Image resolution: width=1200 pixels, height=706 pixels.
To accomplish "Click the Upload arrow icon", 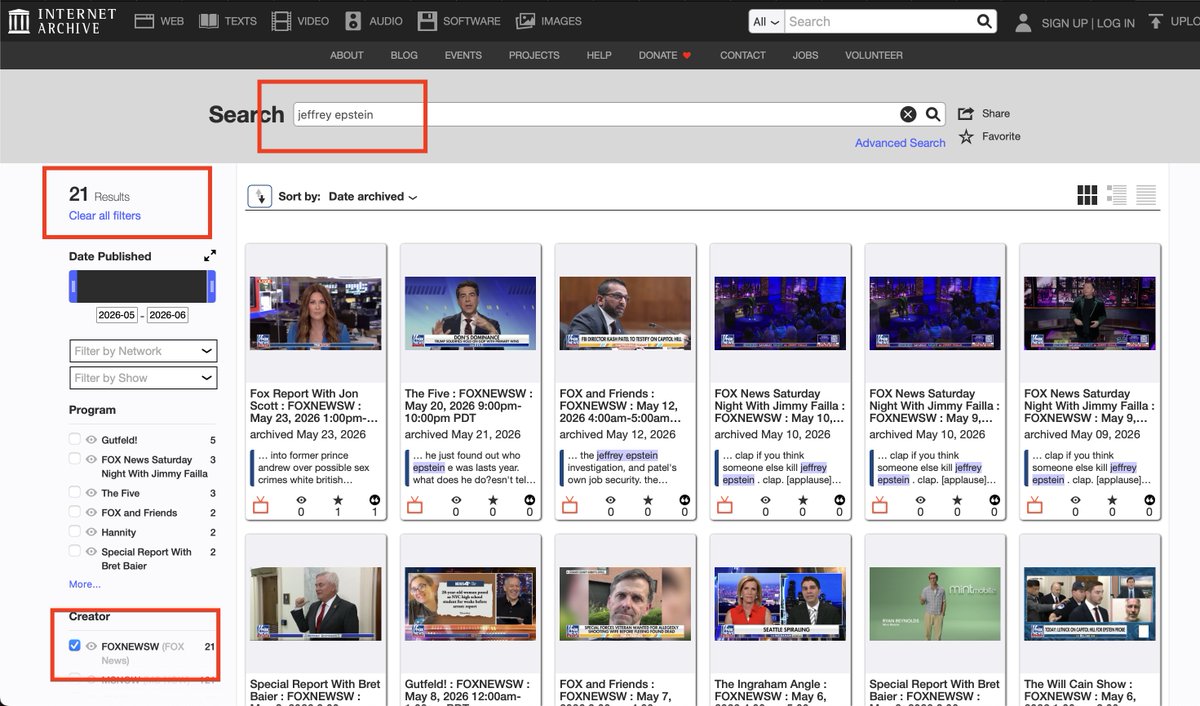I will 1156,21.
